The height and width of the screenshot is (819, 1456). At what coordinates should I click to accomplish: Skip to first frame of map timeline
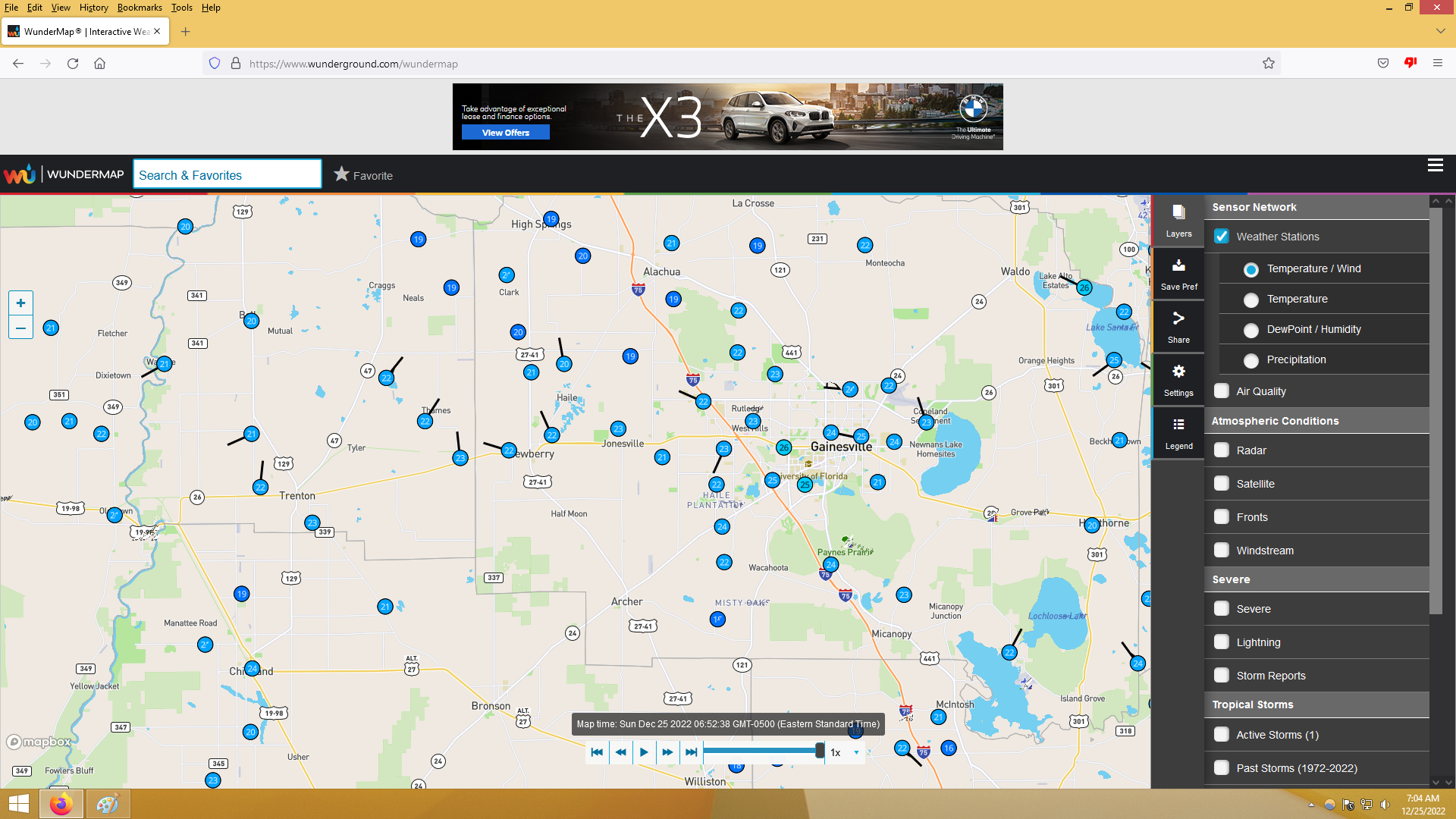[597, 752]
